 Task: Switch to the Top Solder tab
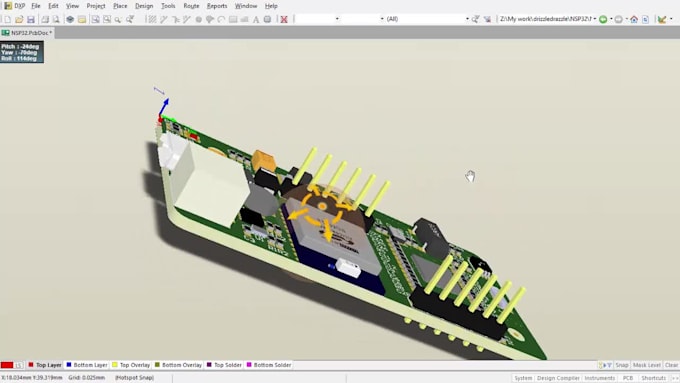[224, 365]
